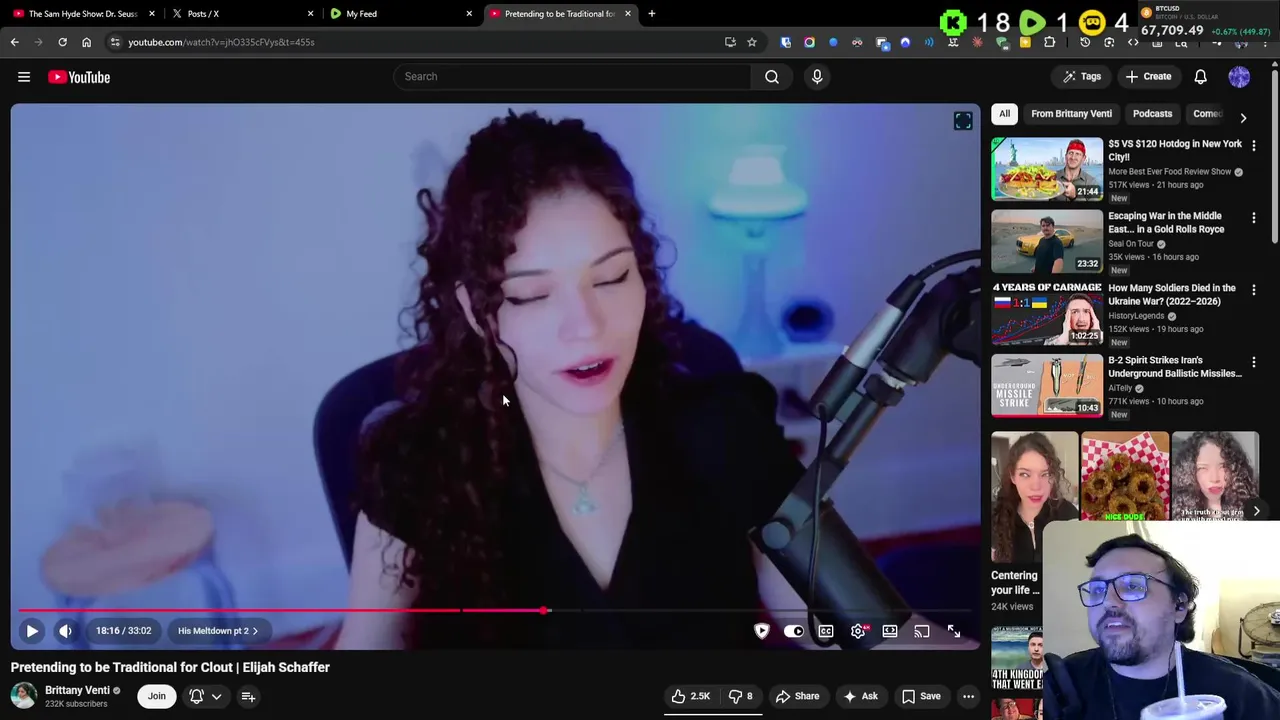Click the search magnifier button

click(772, 76)
